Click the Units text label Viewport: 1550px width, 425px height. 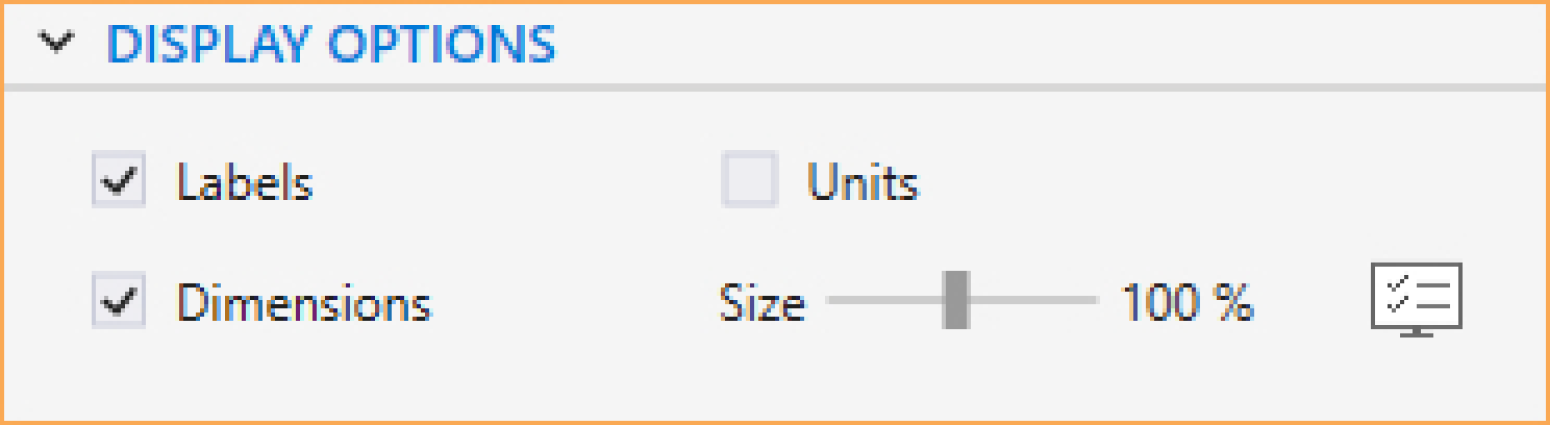point(863,182)
